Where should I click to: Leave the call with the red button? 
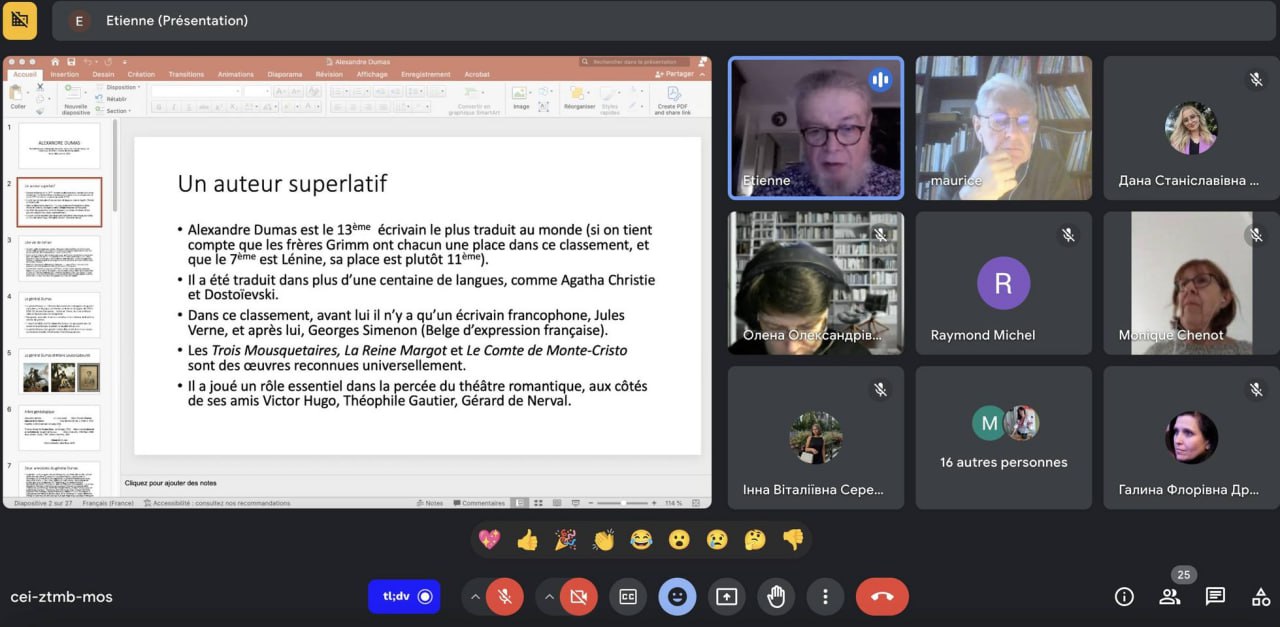pyautogui.click(x=882, y=597)
